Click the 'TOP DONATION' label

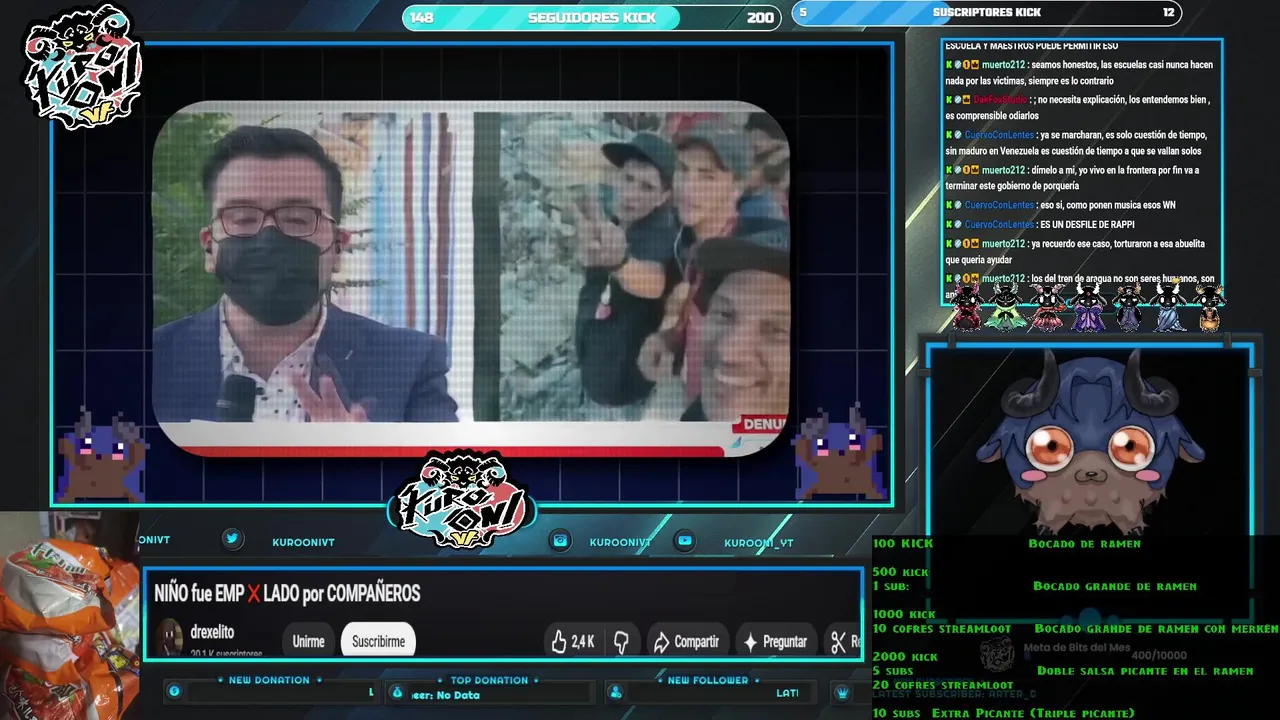pyautogui.click(x=489, y=680)
